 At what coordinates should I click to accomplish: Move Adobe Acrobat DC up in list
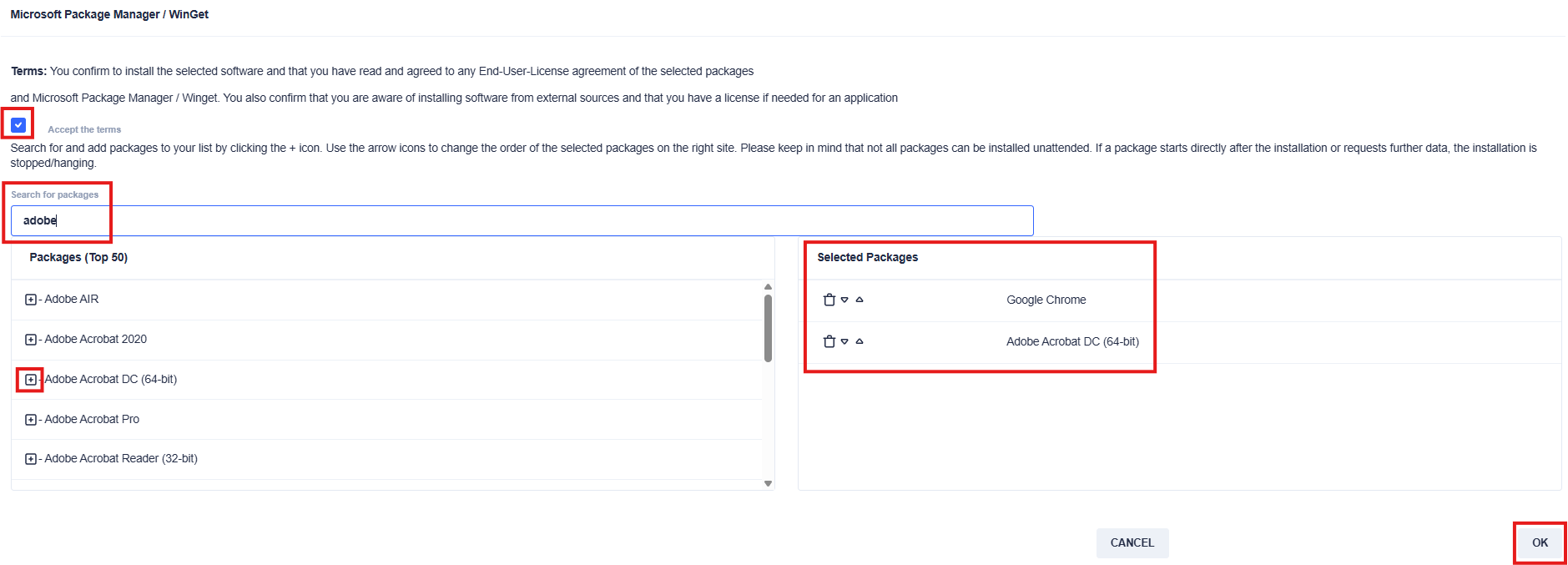pos(860,341)
